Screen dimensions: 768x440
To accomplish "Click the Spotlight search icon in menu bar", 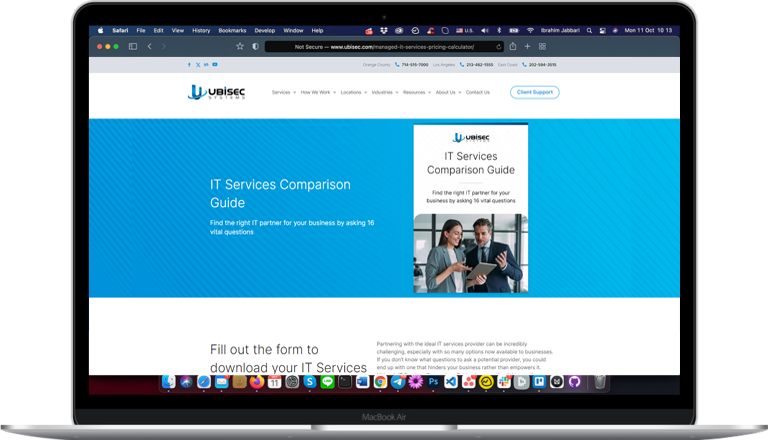I will click(x=589, y=30).
